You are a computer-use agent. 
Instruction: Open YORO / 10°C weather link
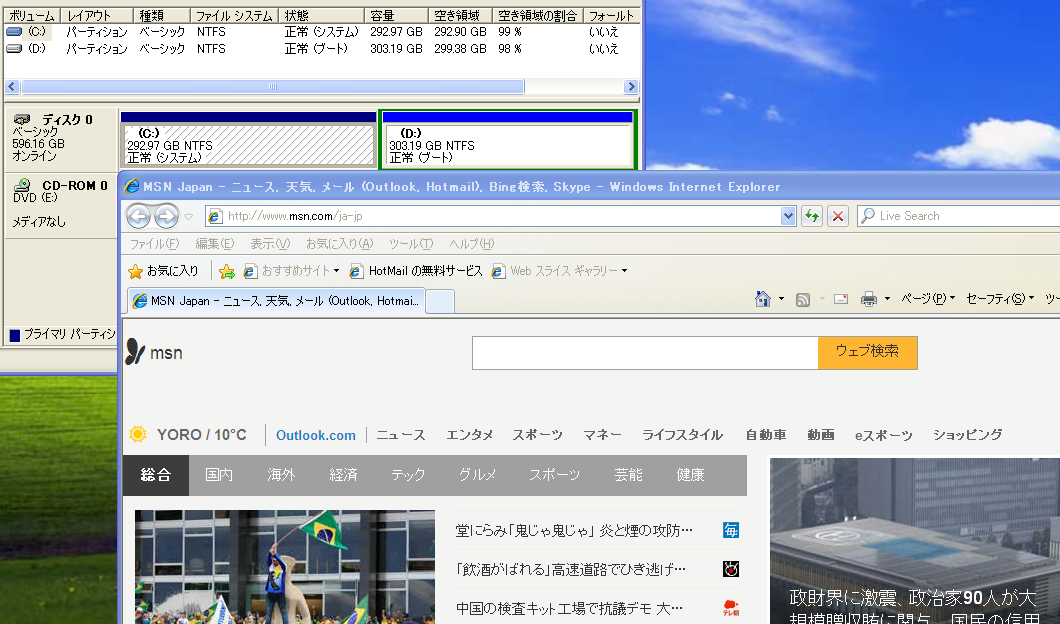pyautogui.click(x=201, y=435)
